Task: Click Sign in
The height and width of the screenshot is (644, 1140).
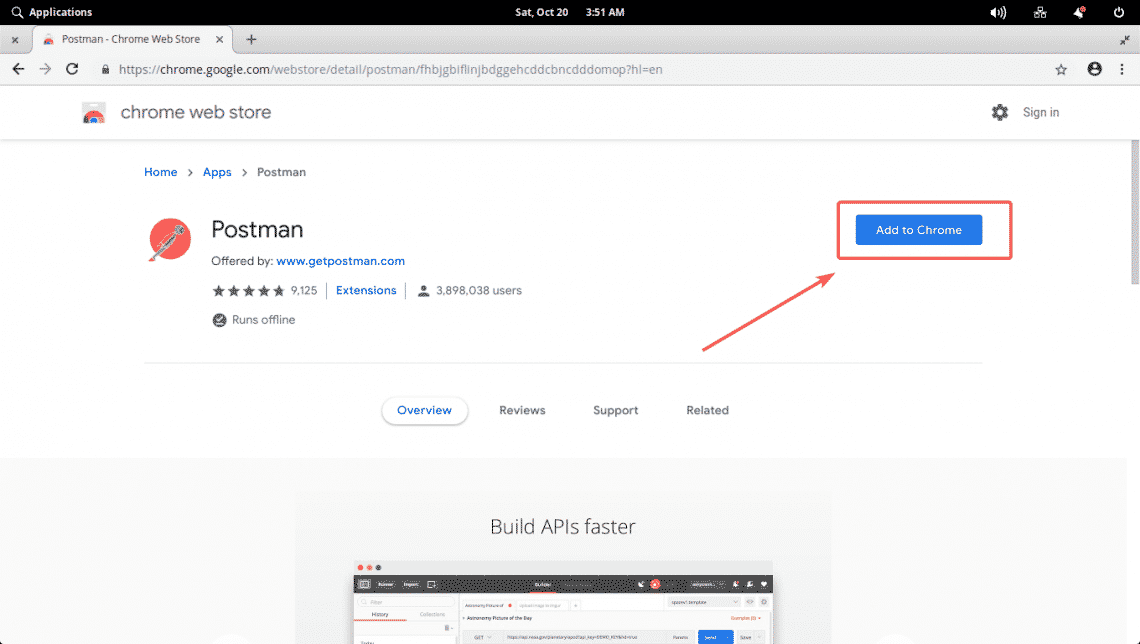Action: (x=1040, y=112)
